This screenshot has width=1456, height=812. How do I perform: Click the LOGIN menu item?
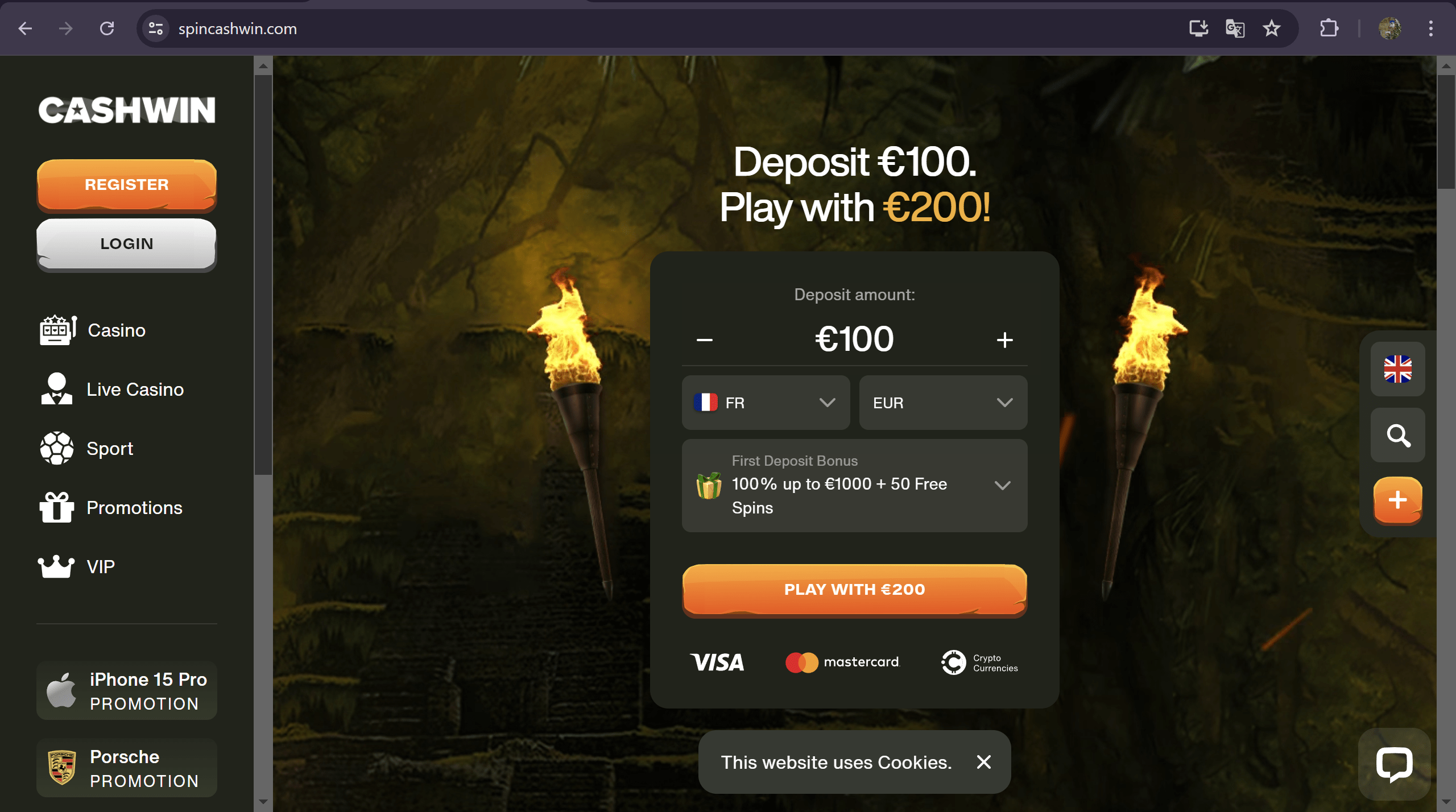[126, 243]
